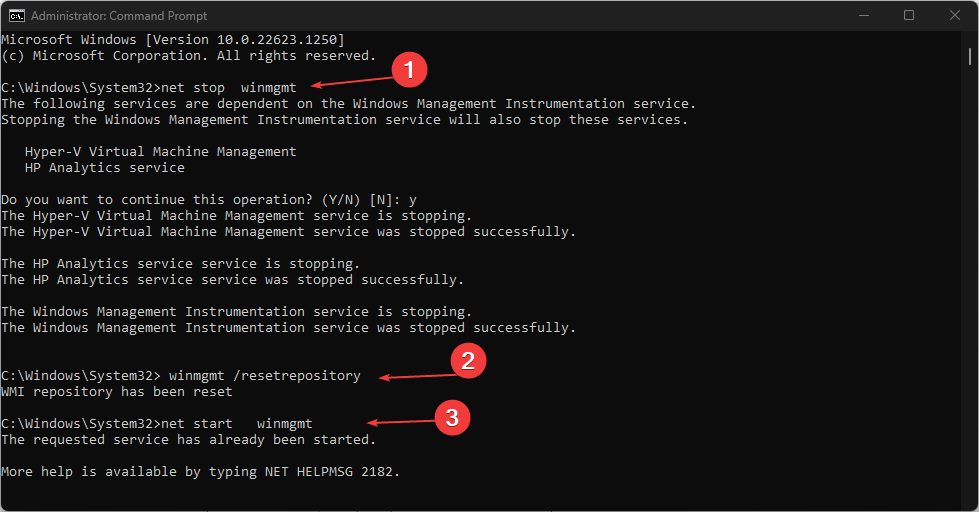Screen dimensions: 979x512
Task: Click the continue operation (Y/N) prompt line
Action: tap(209, 200)
